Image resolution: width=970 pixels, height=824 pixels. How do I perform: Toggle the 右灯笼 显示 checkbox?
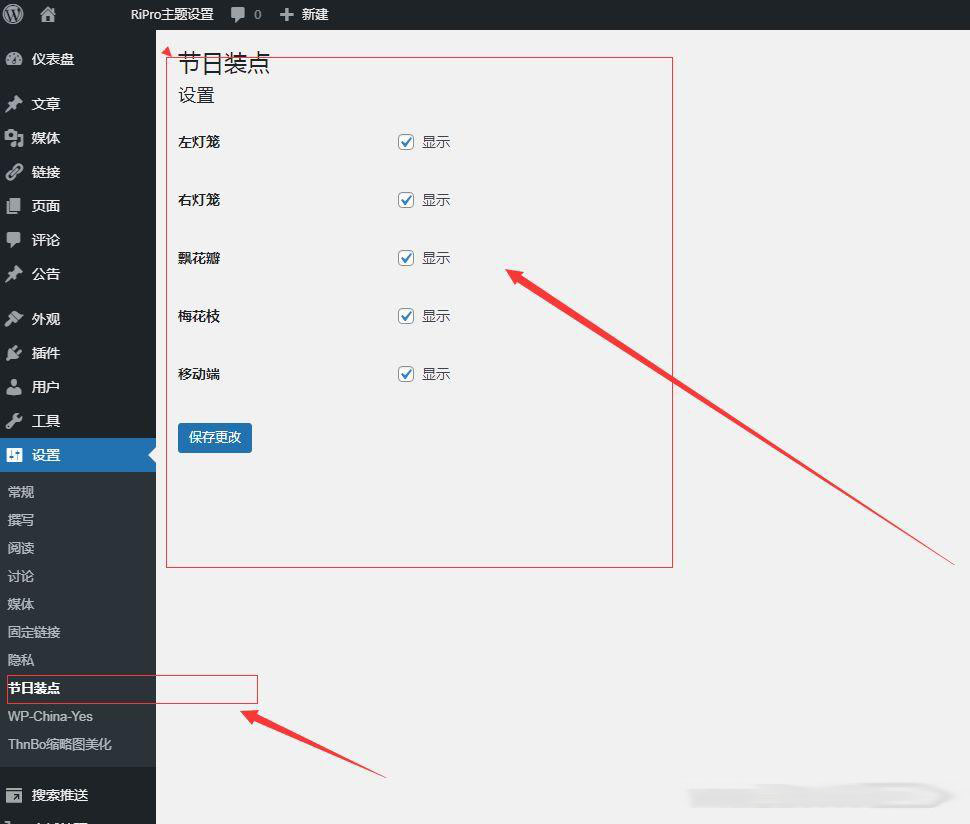(x=406, y=200)
